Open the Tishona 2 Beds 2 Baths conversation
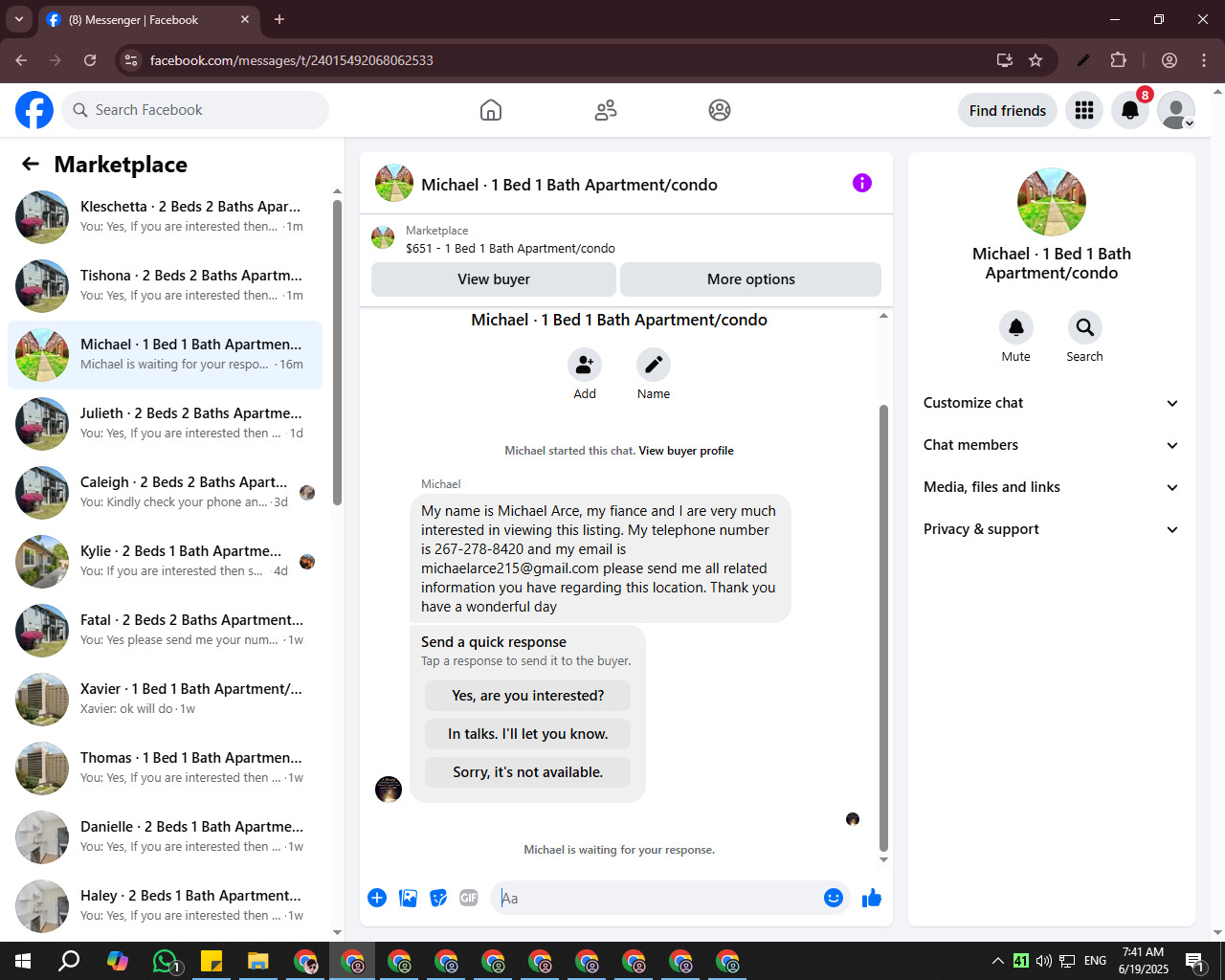1225x980 pixels. (165, 286)
